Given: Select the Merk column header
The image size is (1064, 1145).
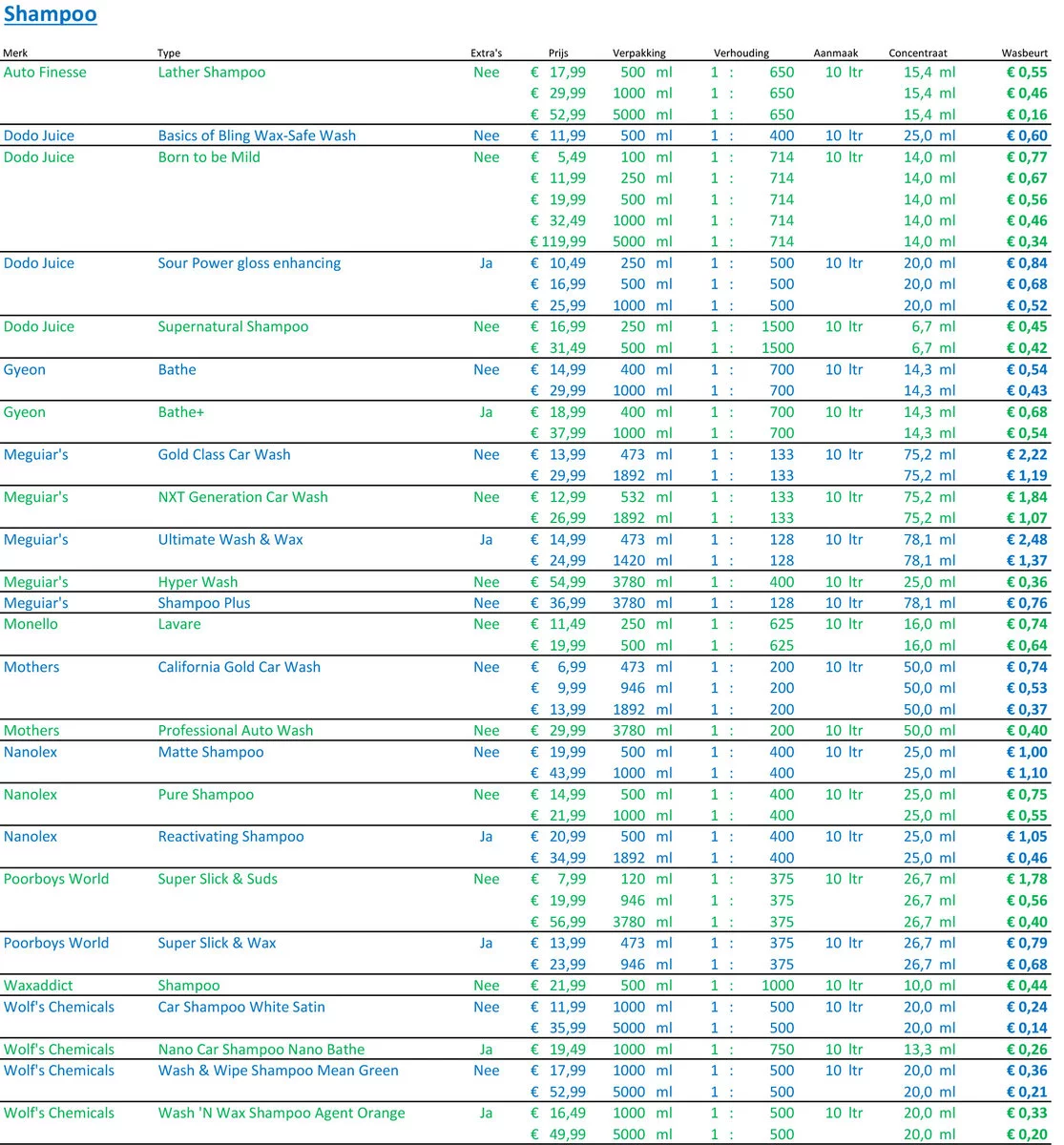Looking at the screenshot, I should (14, 53).
